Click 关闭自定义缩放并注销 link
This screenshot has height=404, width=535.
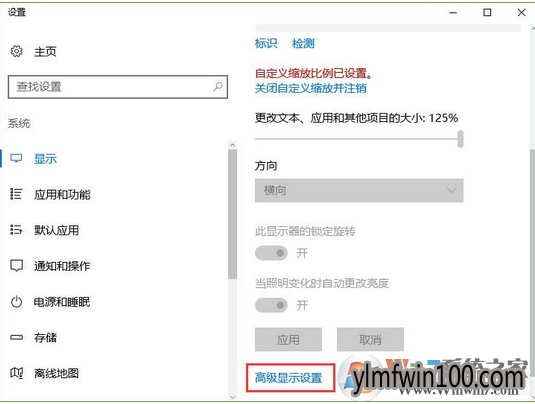tap(310, 88)
